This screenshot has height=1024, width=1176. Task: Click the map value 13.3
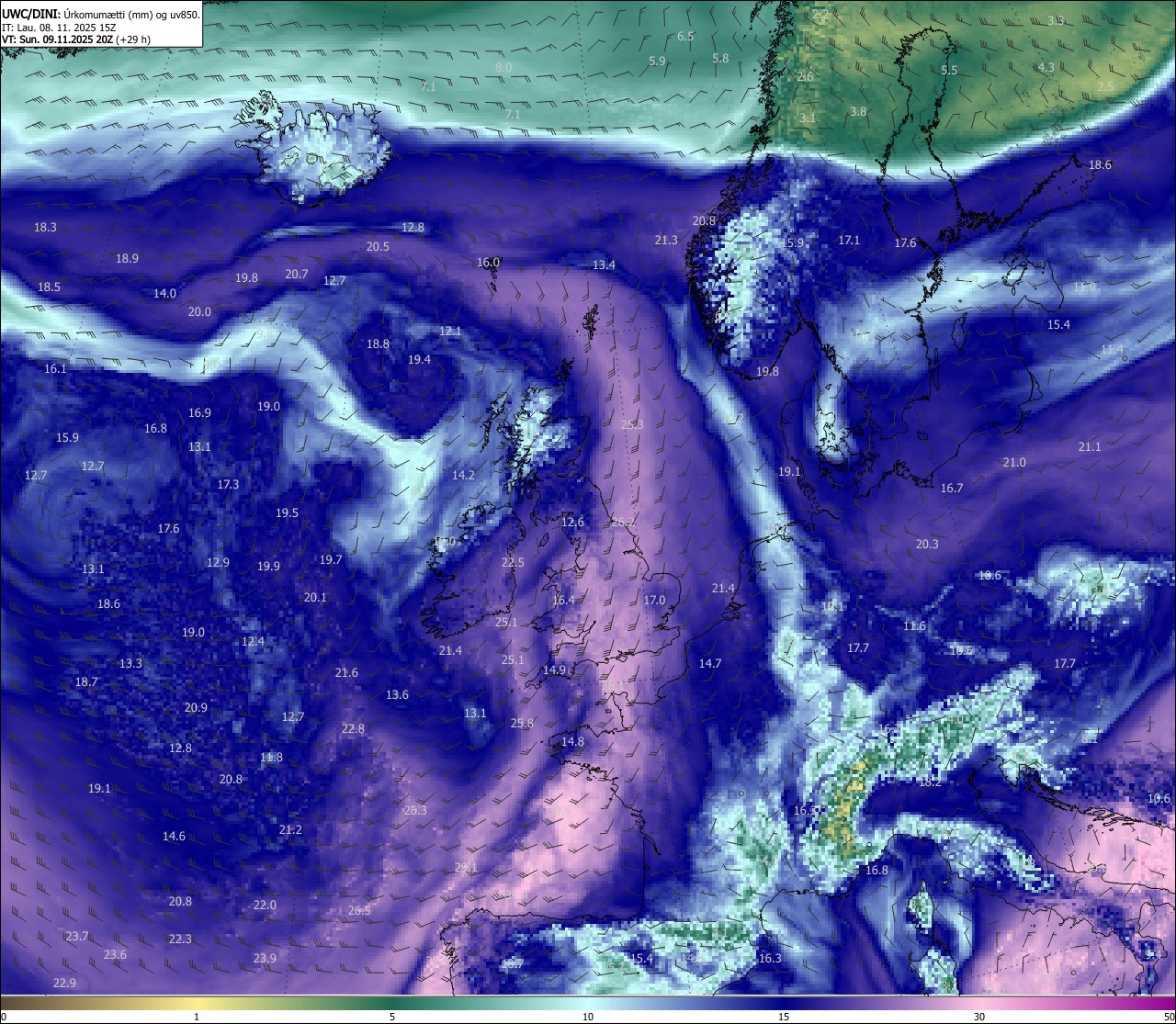pos(130,664)
